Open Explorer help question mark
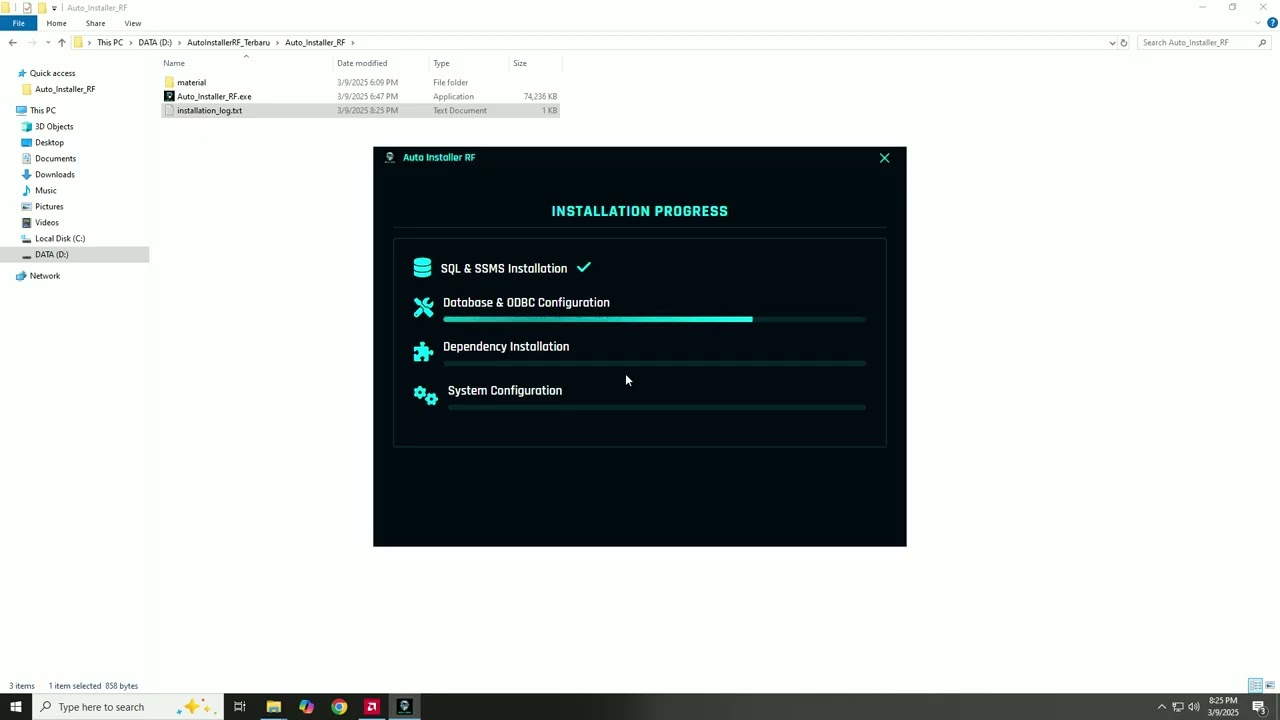1280x720 pixels. [x=1272, y=23]
